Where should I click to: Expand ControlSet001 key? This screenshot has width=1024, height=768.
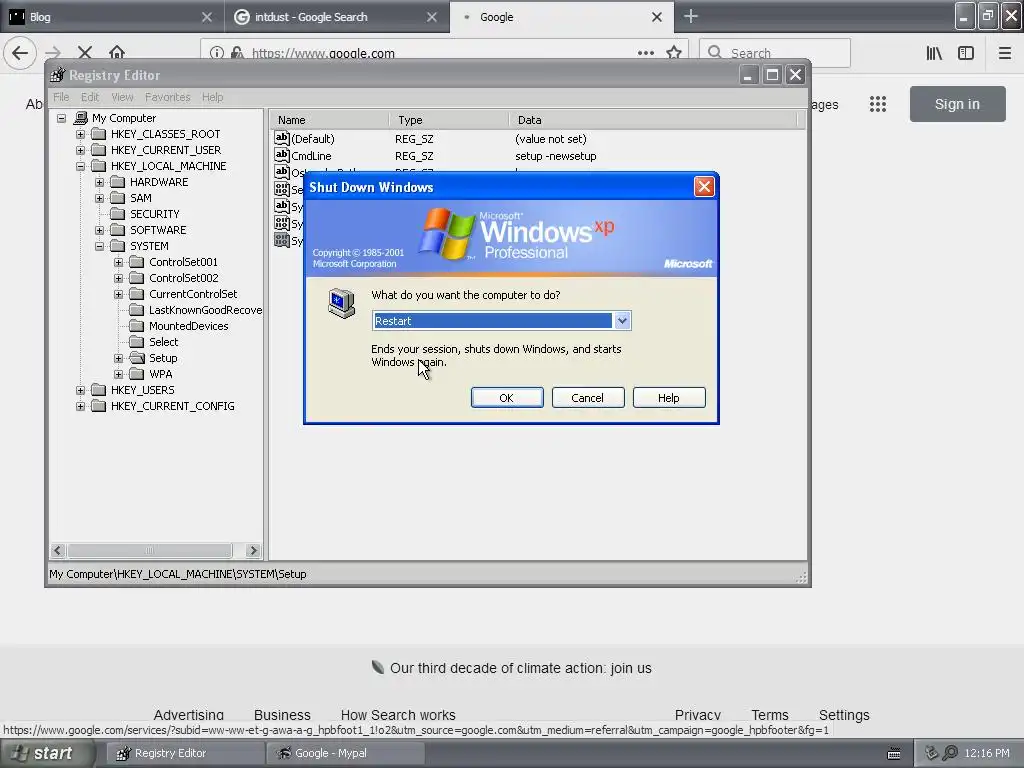coord(118,263)
